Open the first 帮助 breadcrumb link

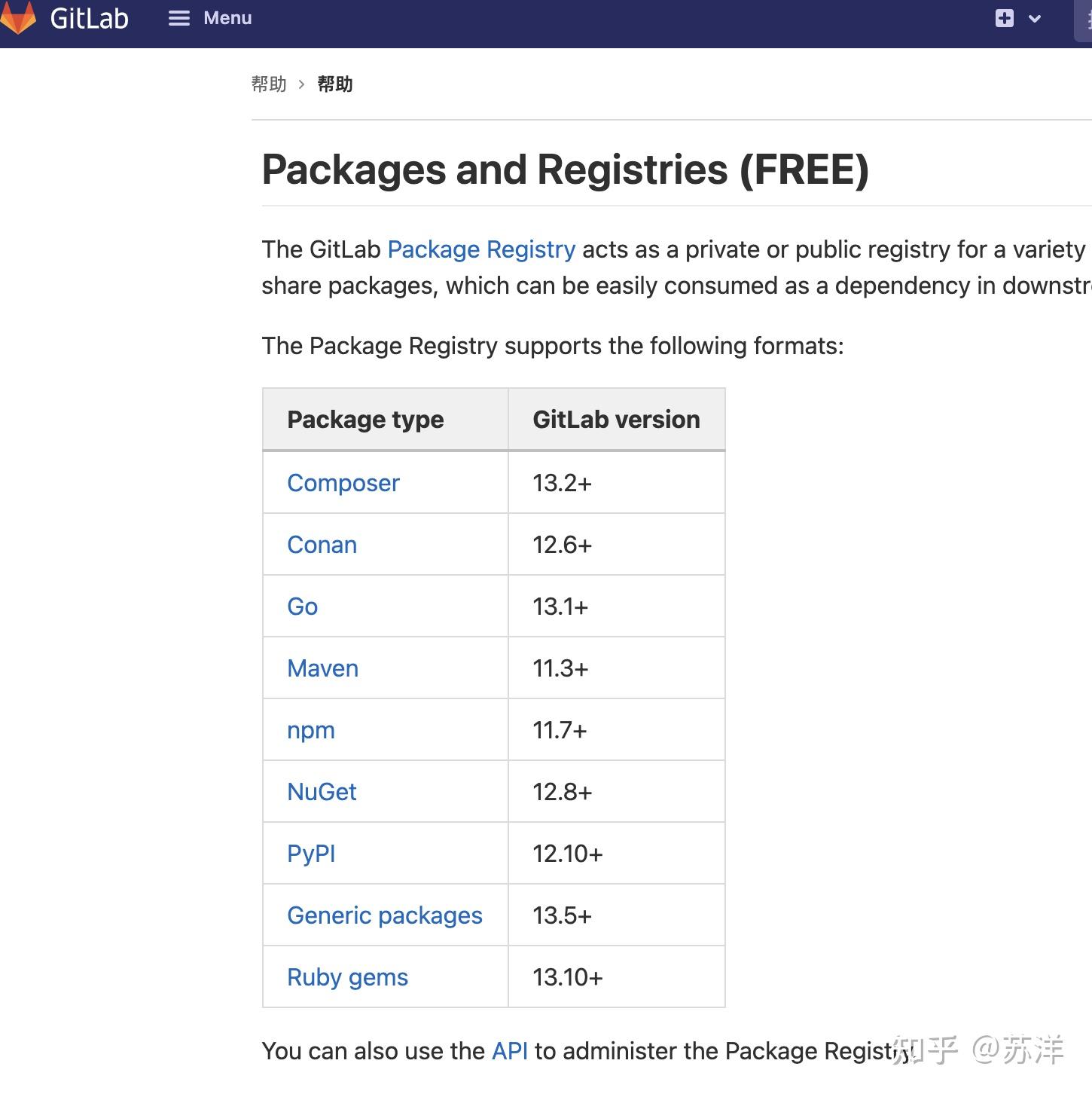point(269,84)
